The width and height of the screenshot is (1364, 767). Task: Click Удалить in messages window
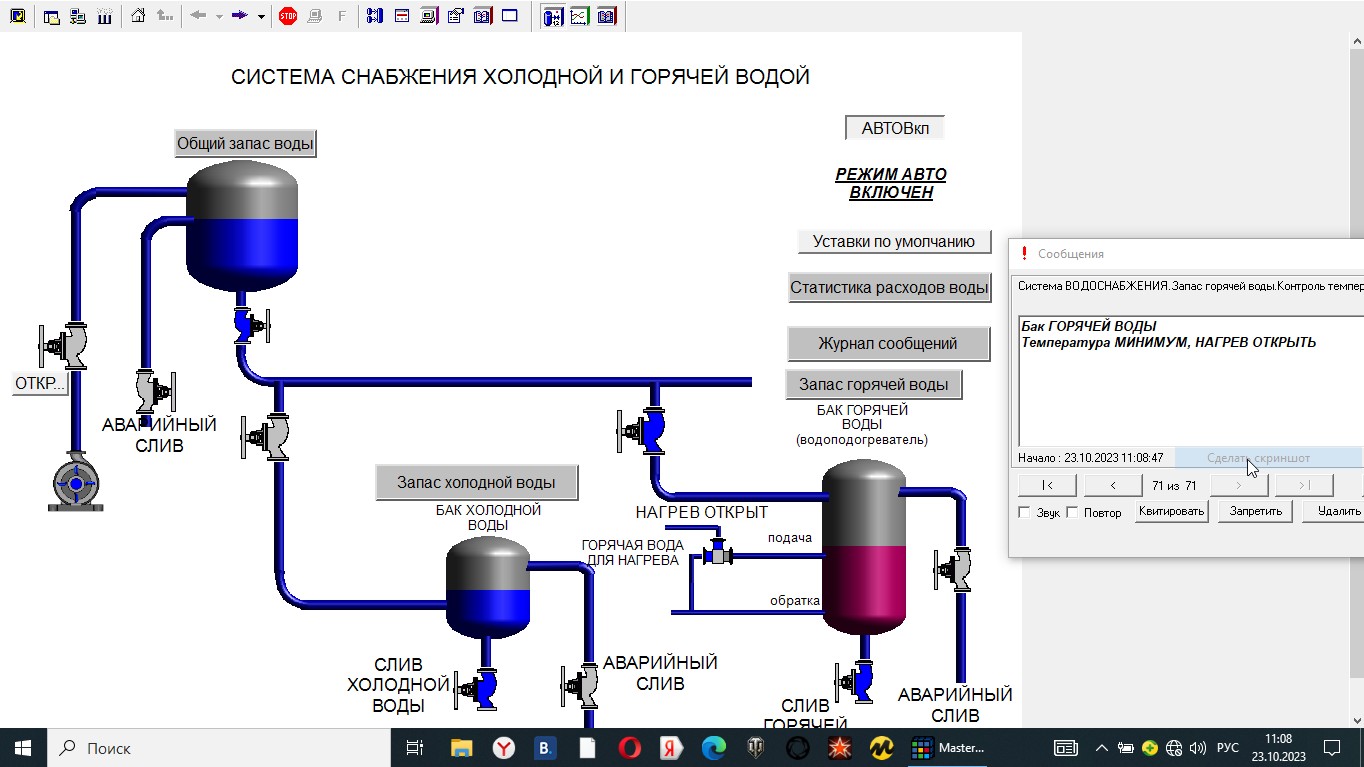pos(1333,511)
